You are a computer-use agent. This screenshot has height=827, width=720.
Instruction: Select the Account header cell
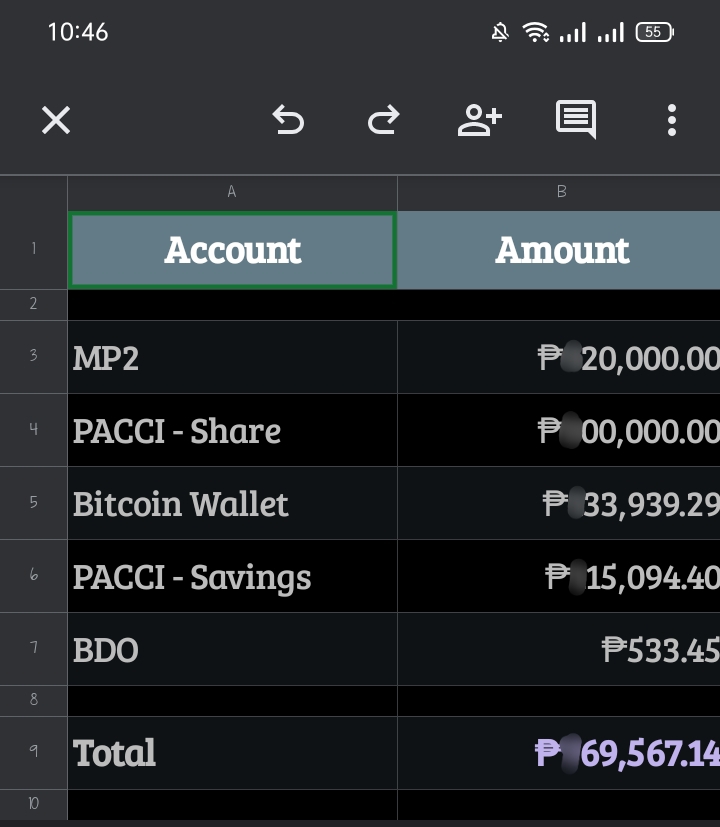point(232,249)
